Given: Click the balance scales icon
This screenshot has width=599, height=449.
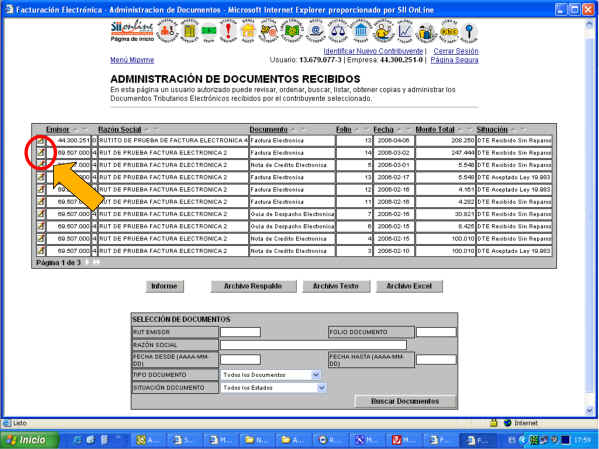Looking at the screenshot, I should point(338,31).
